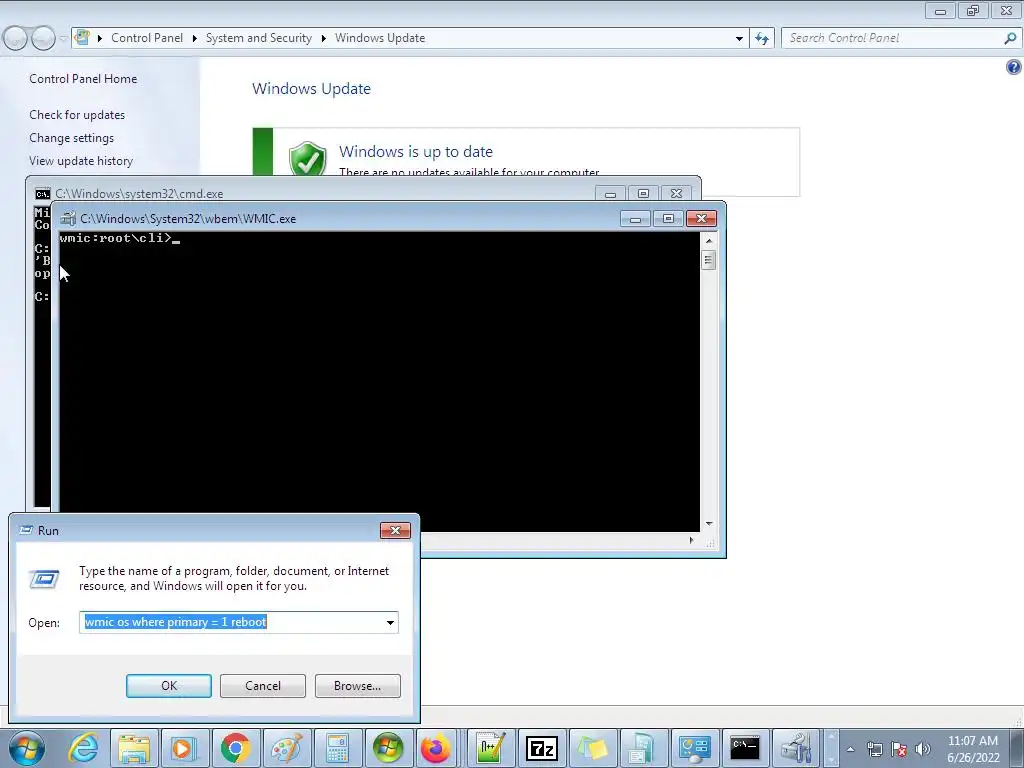
Task: Open Windows Media Player taskbar icon
Action: 184,748
